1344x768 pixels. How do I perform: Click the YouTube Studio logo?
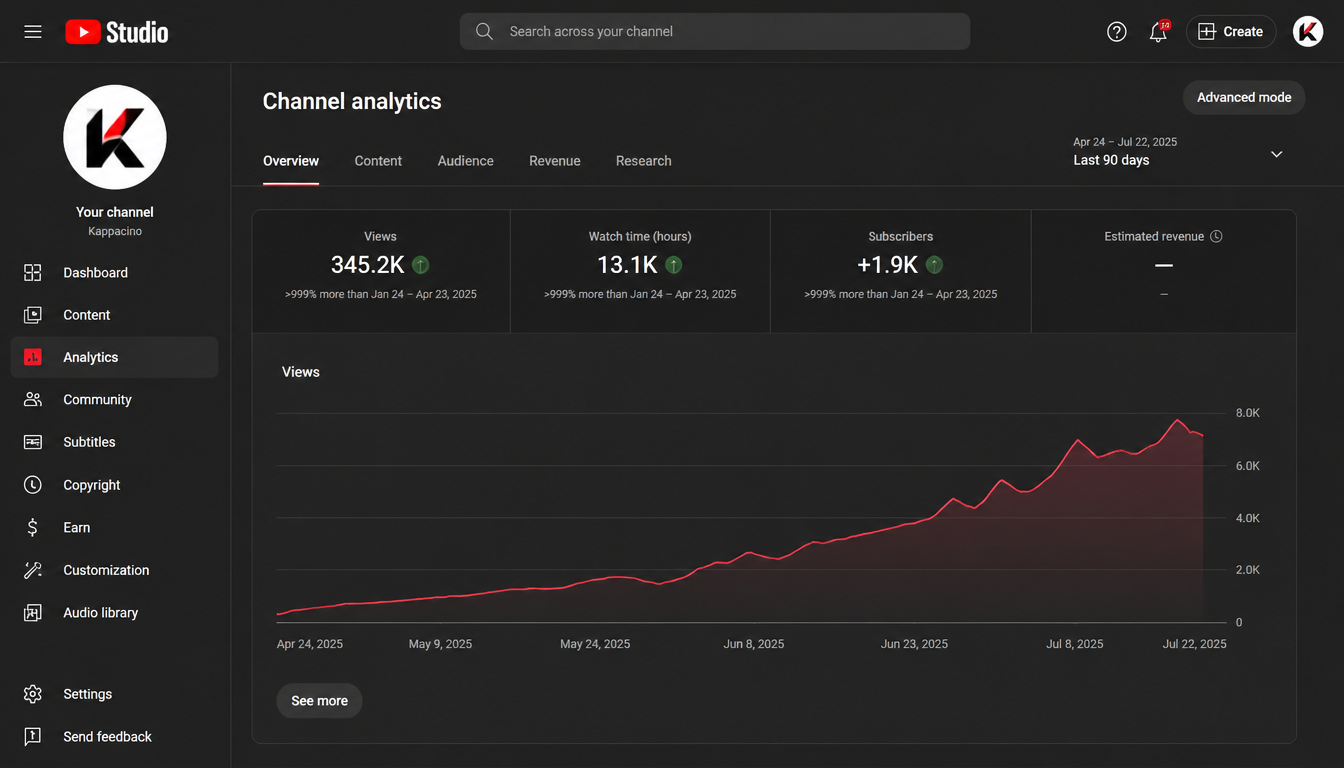click(117, 32)
